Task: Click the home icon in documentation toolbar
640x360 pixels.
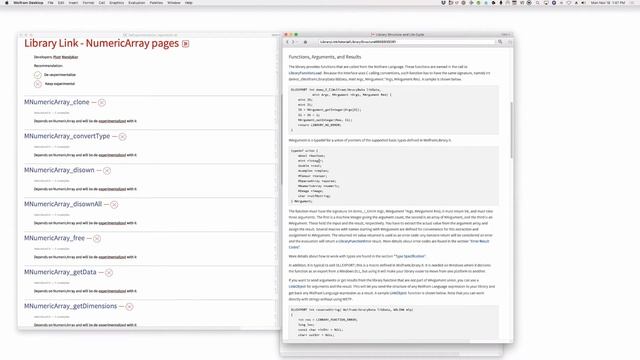Action: 305,42
